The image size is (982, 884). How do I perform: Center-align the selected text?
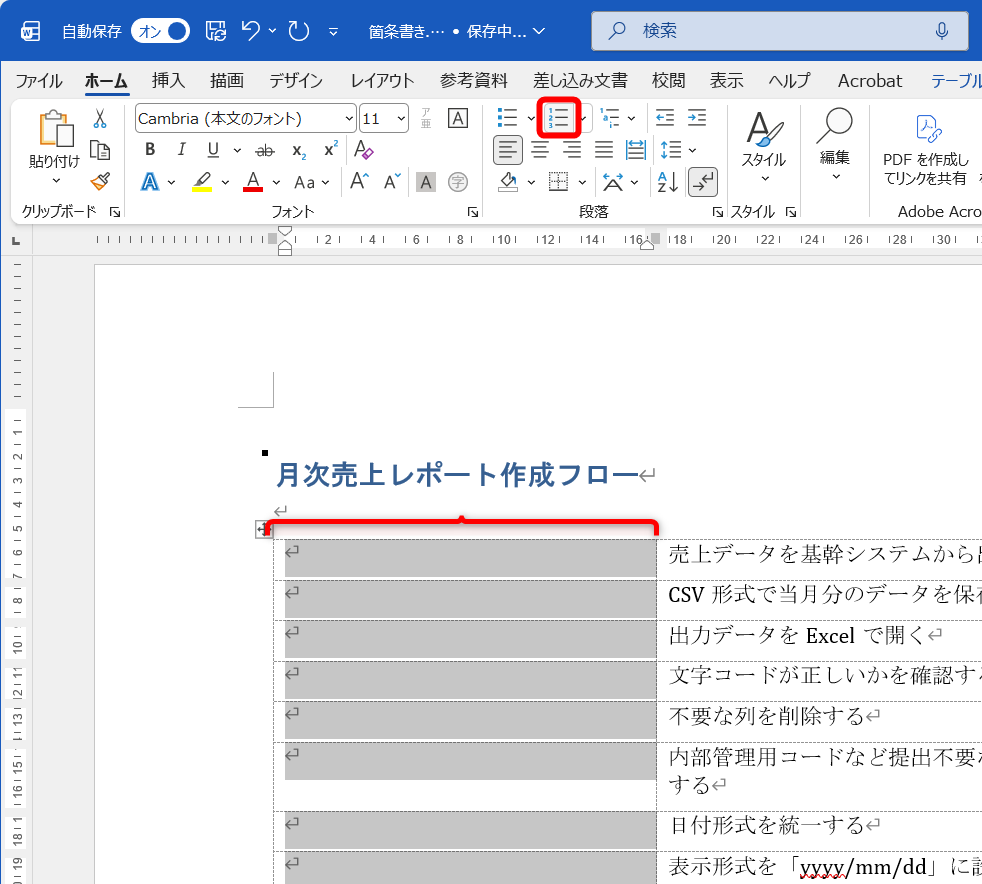click(x=539, y=150)
